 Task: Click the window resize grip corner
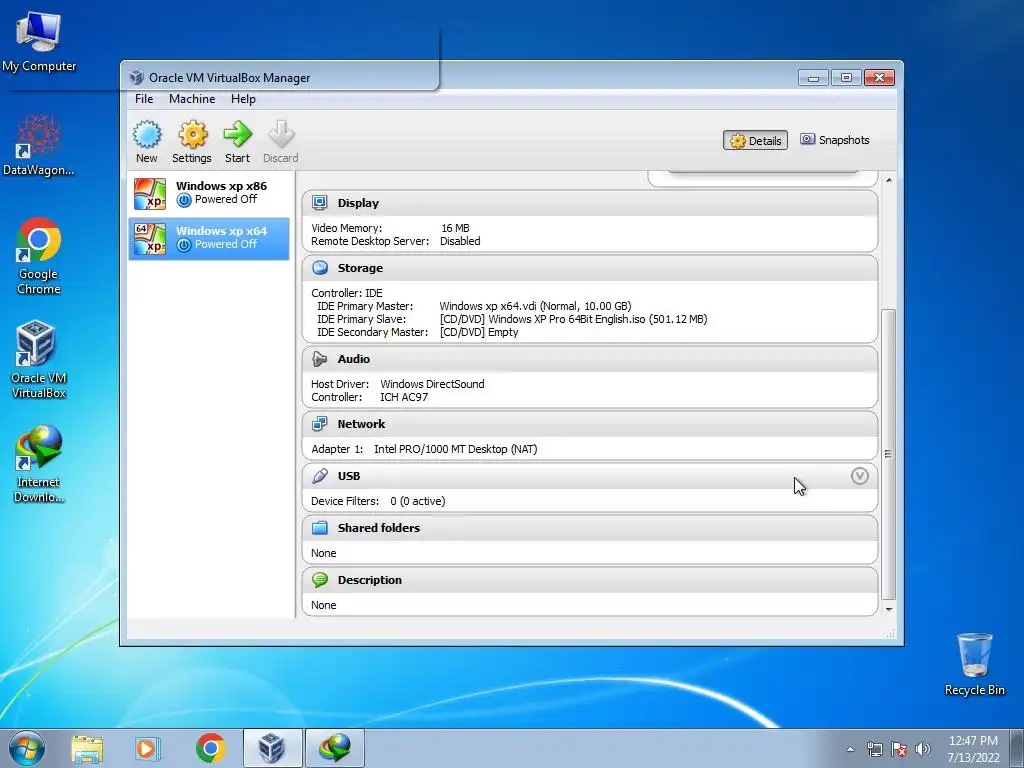click(x=891, y=633)
